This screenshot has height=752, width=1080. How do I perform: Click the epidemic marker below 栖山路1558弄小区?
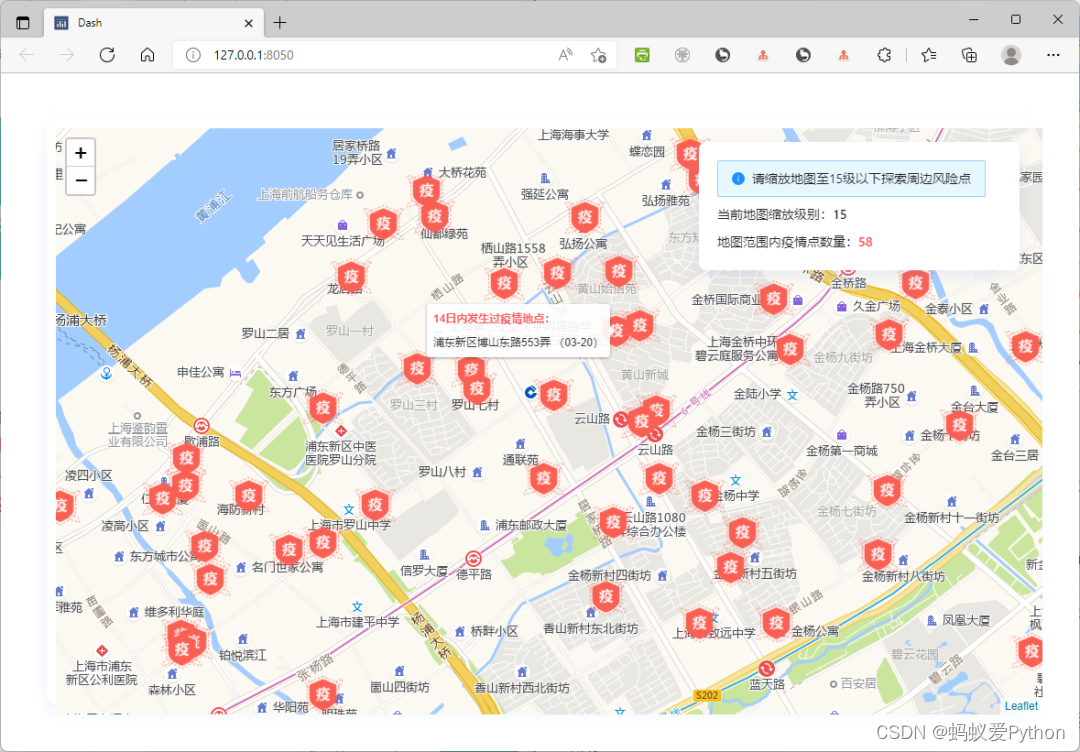[504, 283]
